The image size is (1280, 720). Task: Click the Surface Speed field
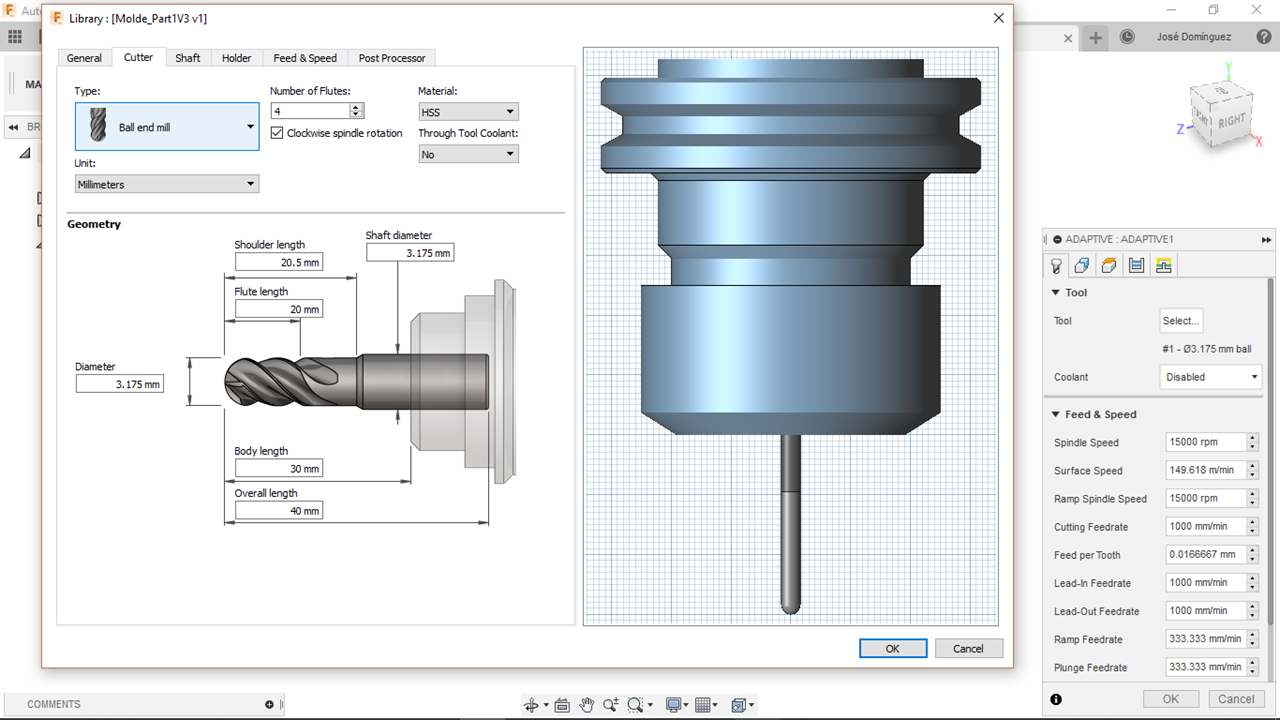(1206, 470)
